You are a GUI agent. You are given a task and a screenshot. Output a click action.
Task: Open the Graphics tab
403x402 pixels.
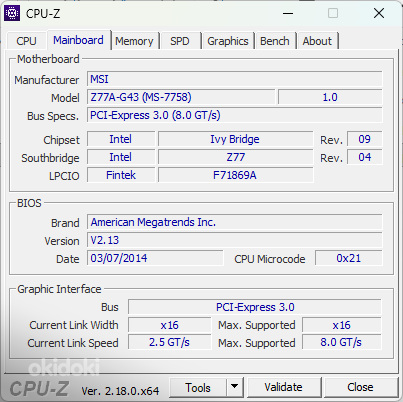point(228,41)
